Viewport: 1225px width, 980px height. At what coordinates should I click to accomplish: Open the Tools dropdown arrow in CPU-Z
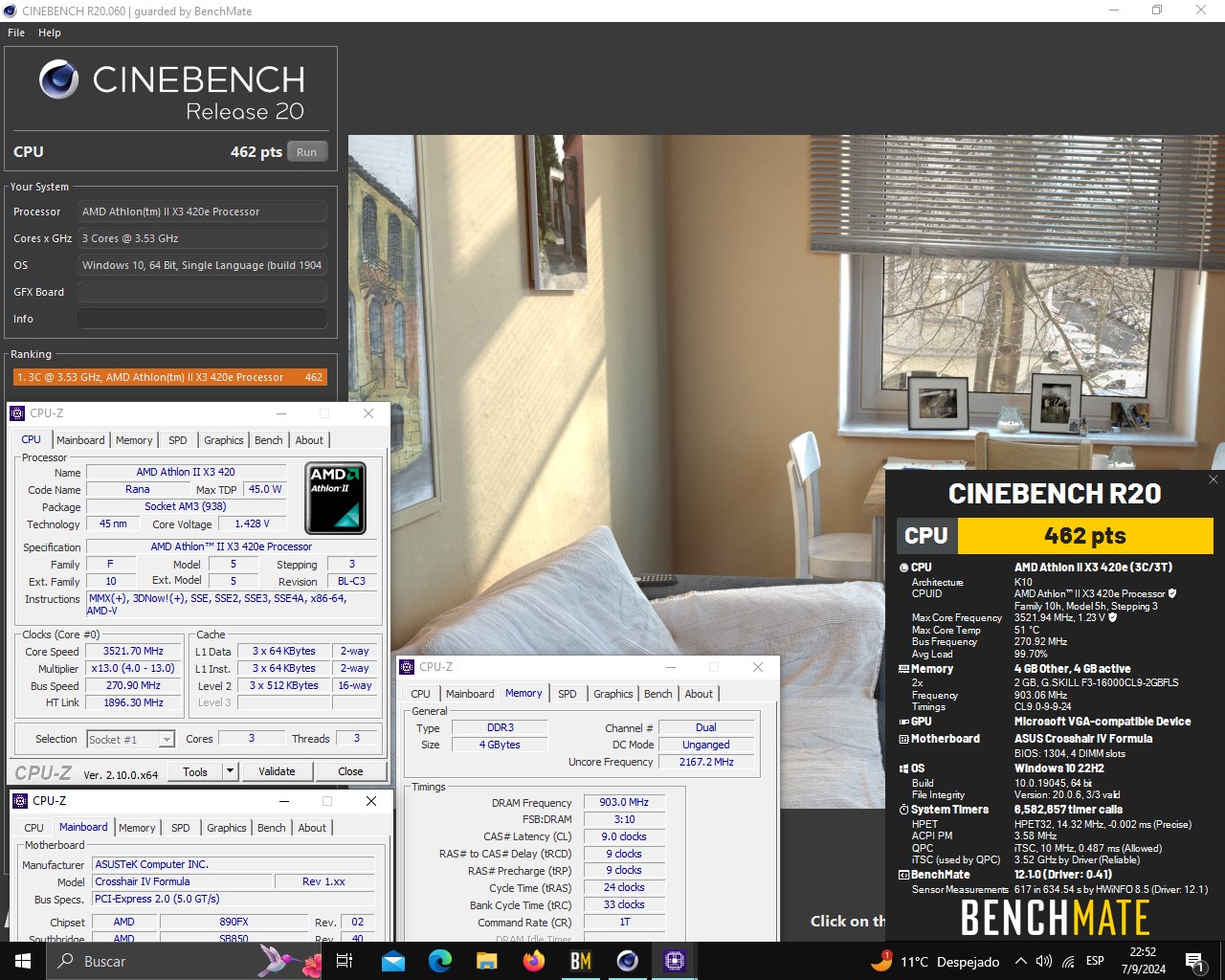[230, 771]
